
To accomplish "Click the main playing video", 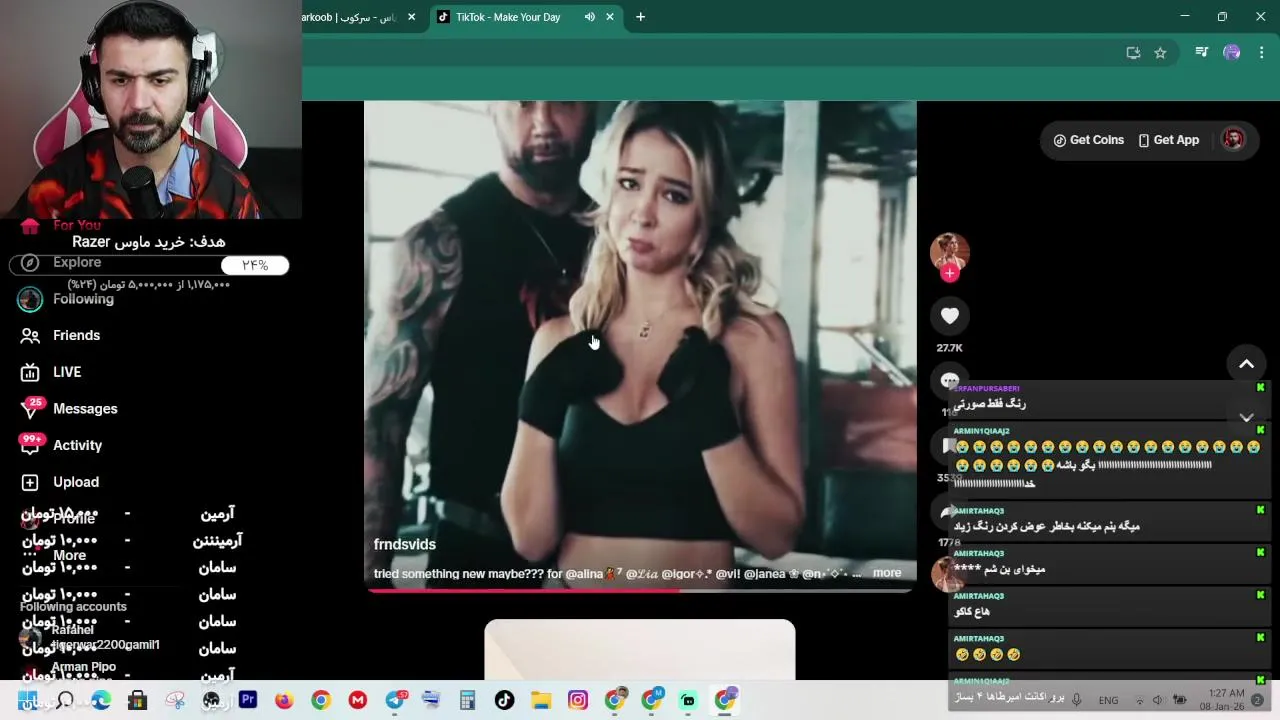I will pos(640,345).
